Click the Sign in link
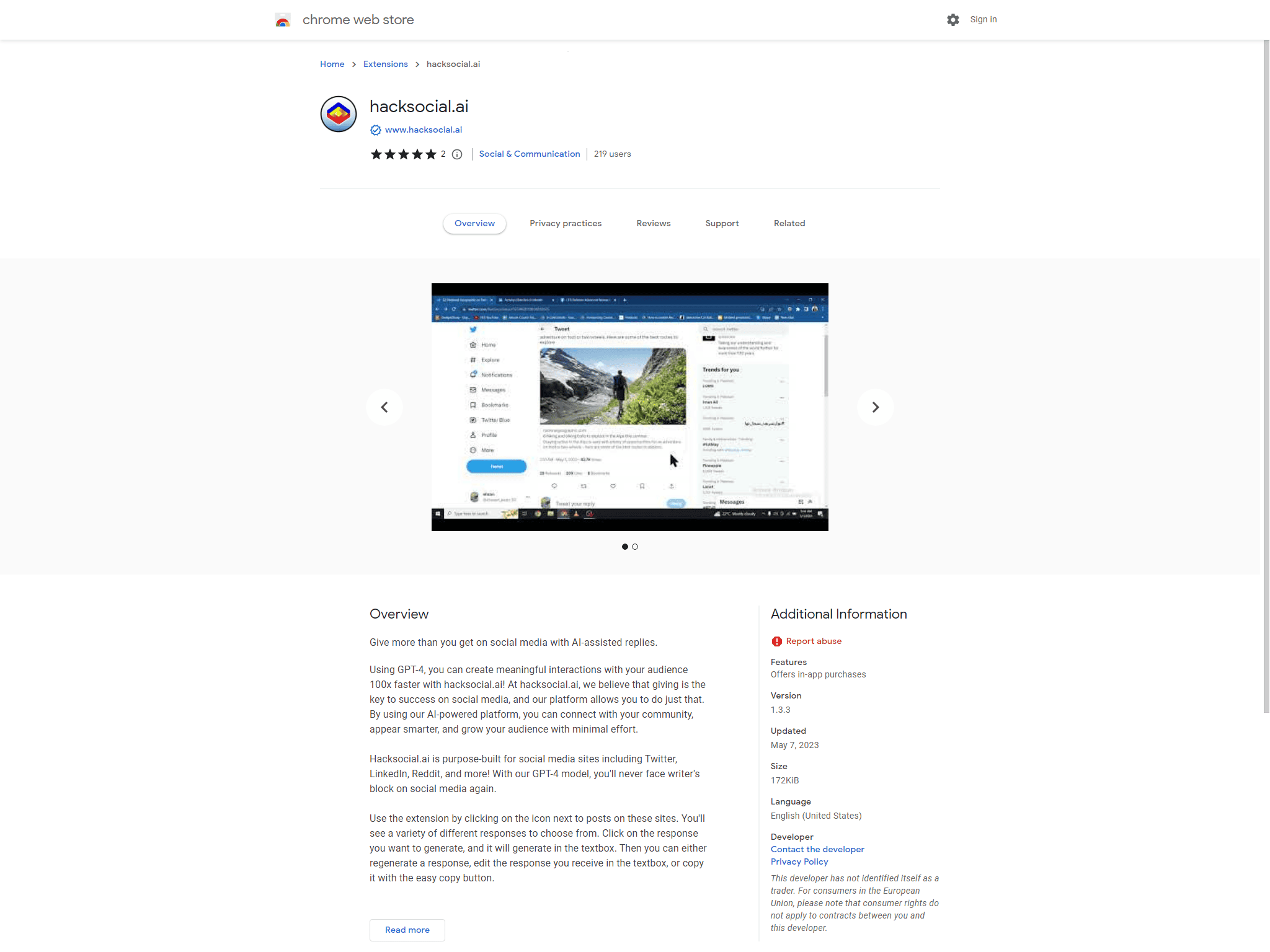This screenshot has width=1270, height=952. click(984, 19)
